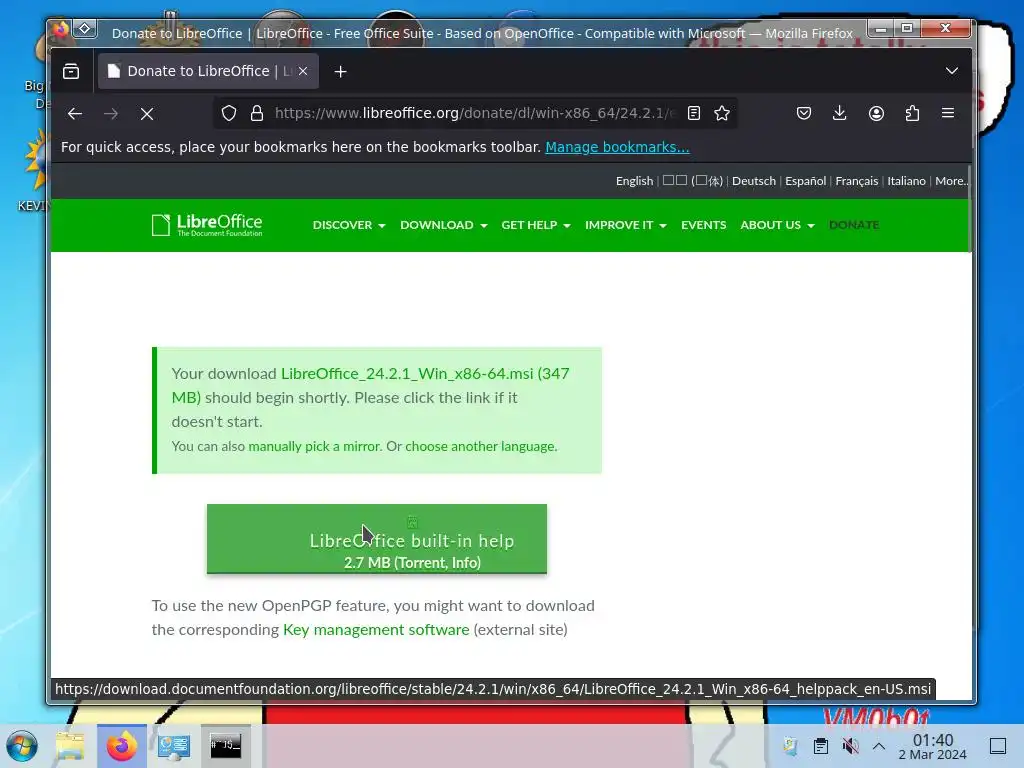Expand the GET HELP menu

click(536, 225)
